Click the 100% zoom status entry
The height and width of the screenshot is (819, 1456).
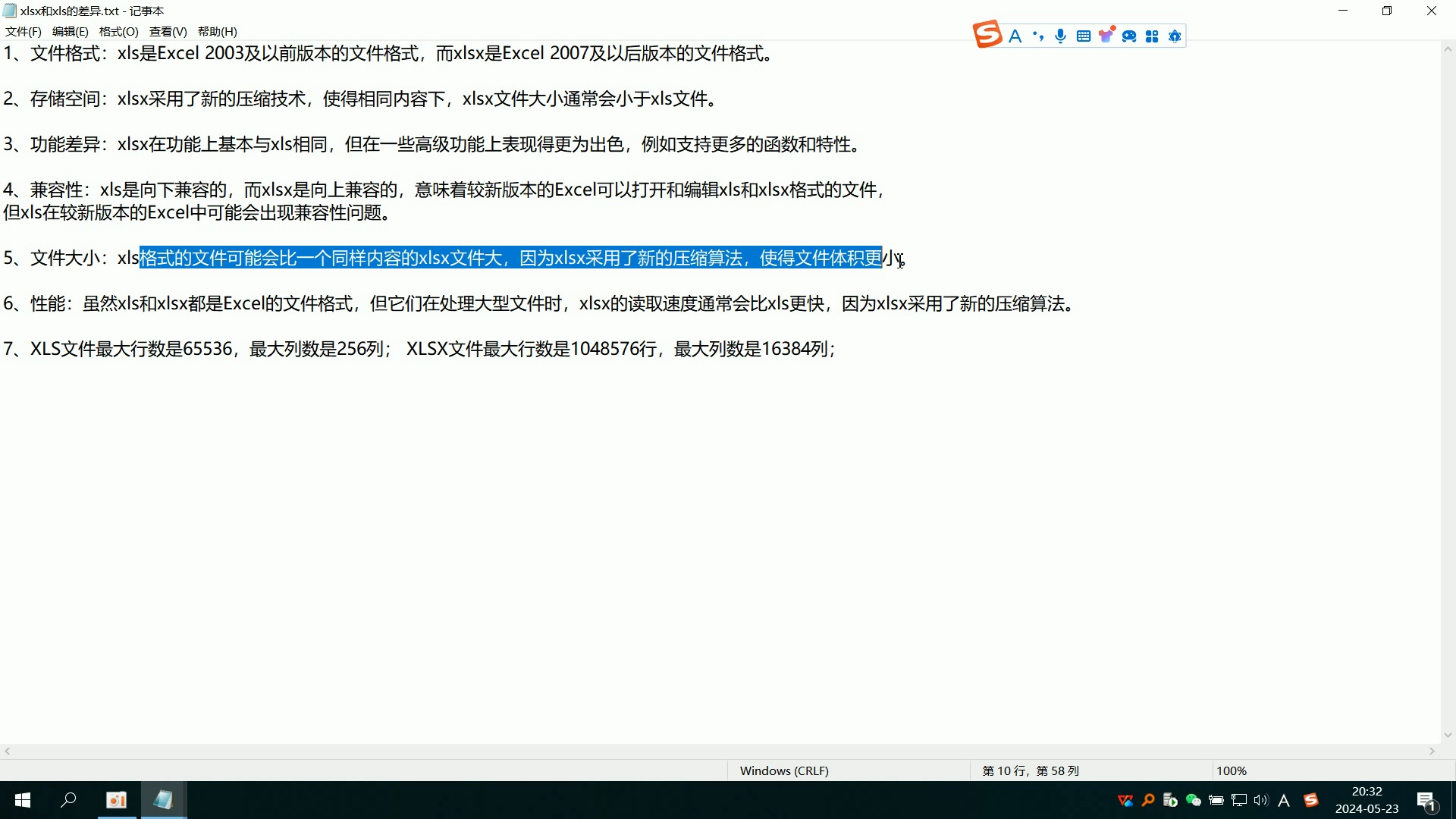pyautogui.click(x=1232, y=770)
